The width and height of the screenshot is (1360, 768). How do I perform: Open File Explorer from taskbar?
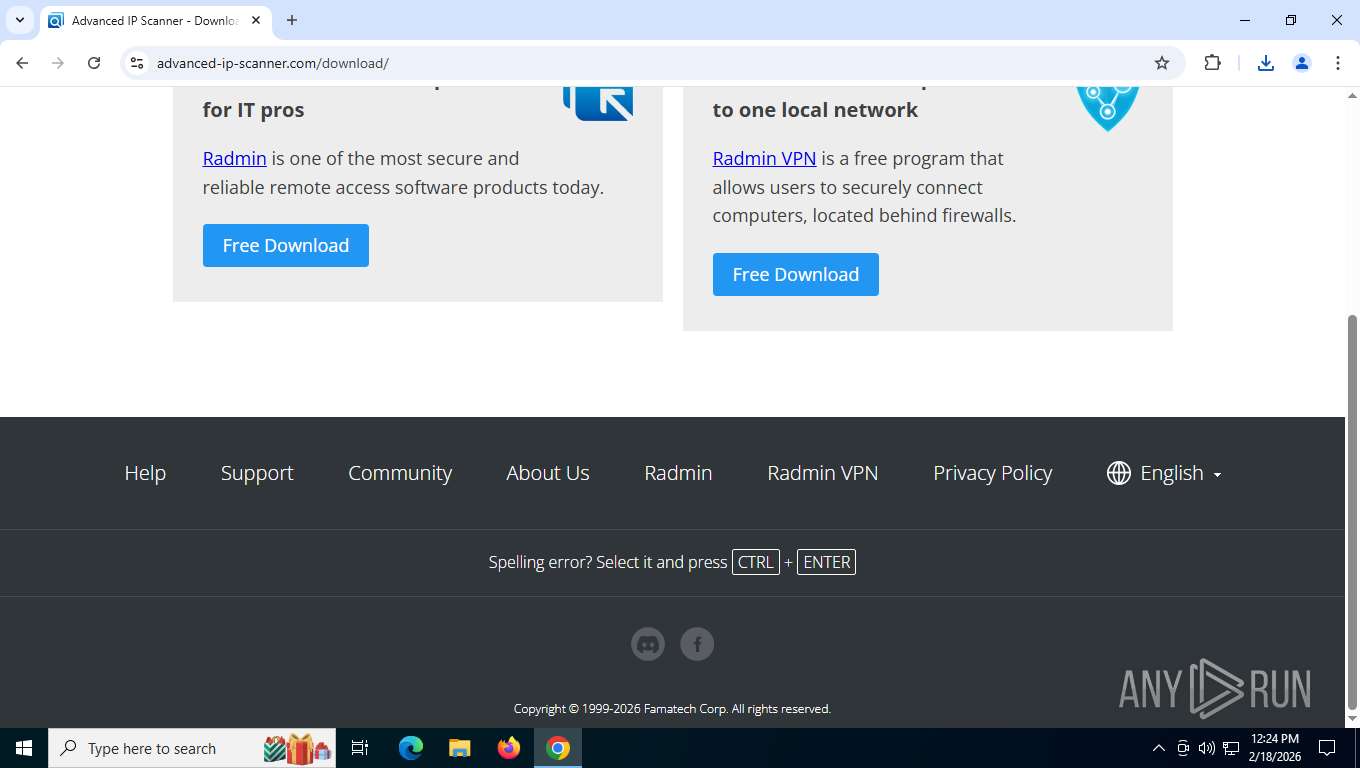460,748
